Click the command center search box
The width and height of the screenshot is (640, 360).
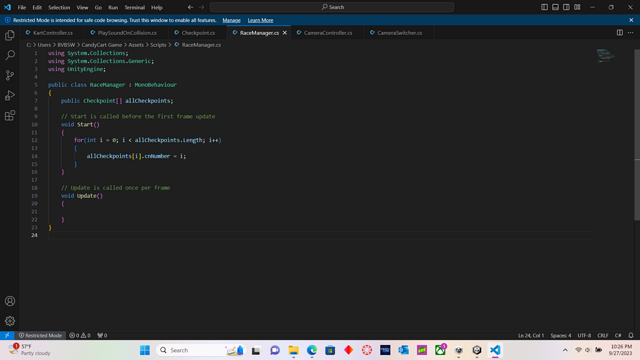[x=332, y=7]
